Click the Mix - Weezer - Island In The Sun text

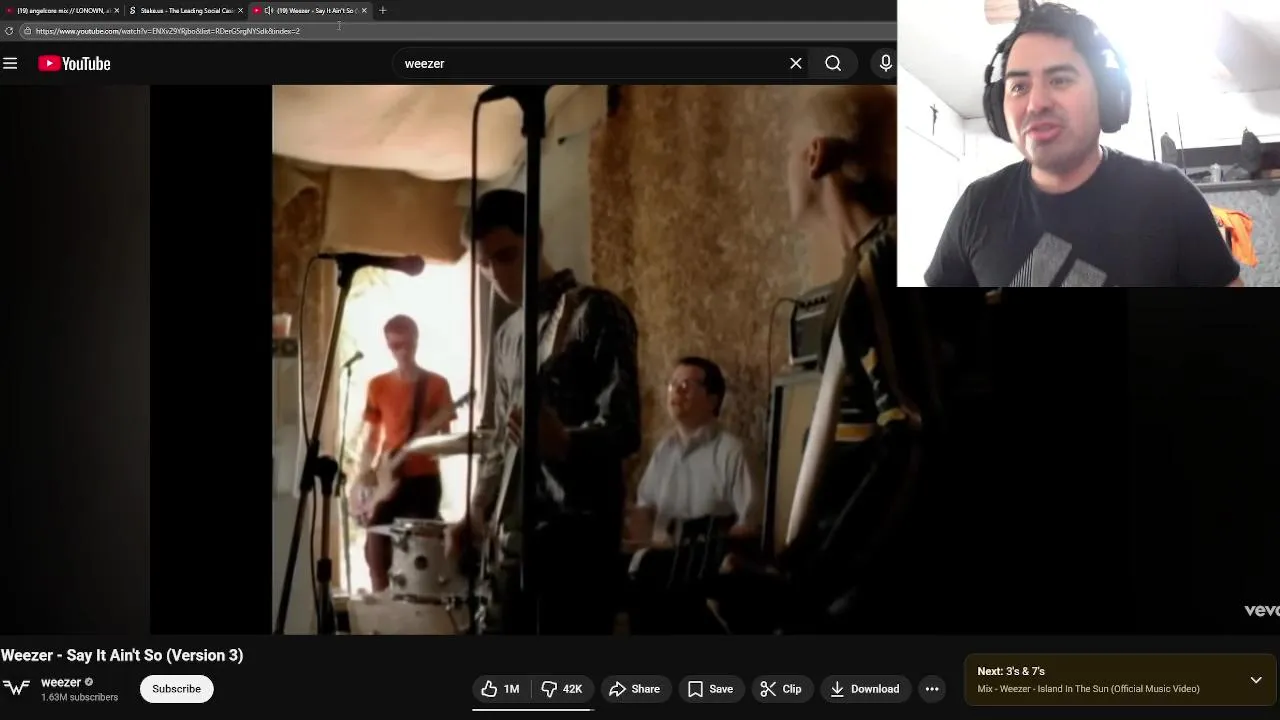(x=1088, y=689)
